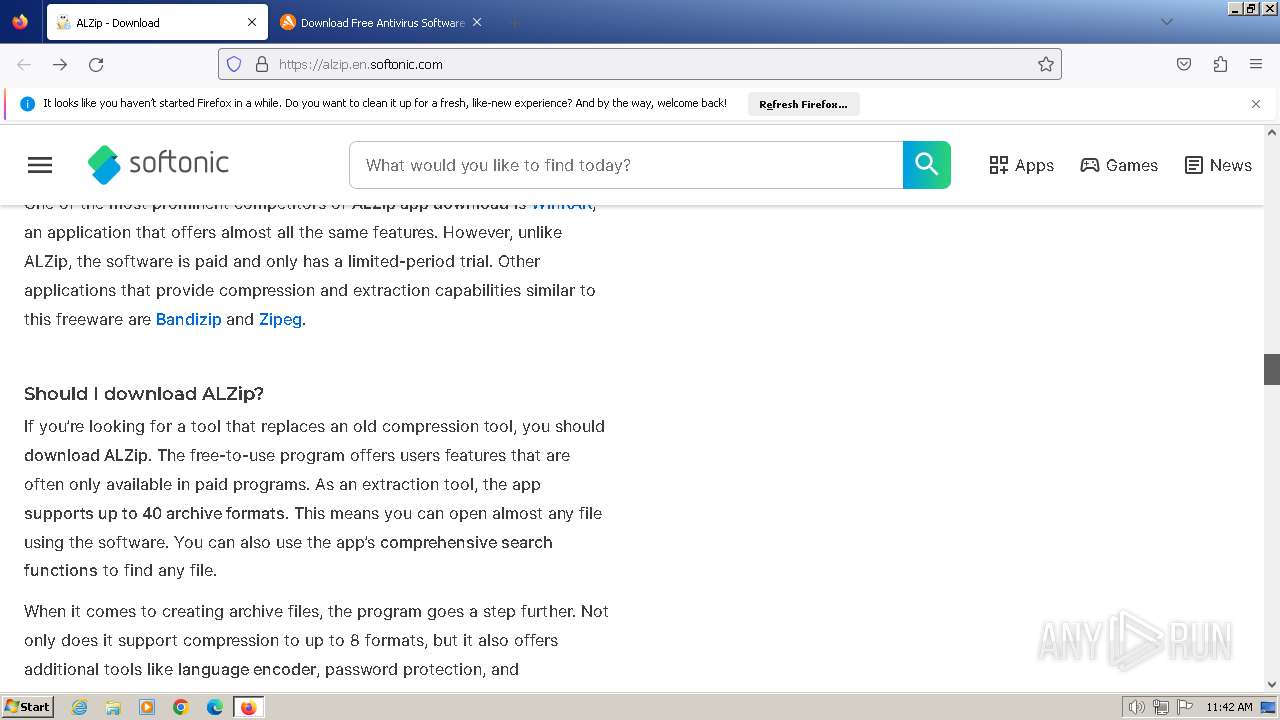Close the ALZip - Download tab
This screenshot has width=1280, height=720.
point(252,22)
